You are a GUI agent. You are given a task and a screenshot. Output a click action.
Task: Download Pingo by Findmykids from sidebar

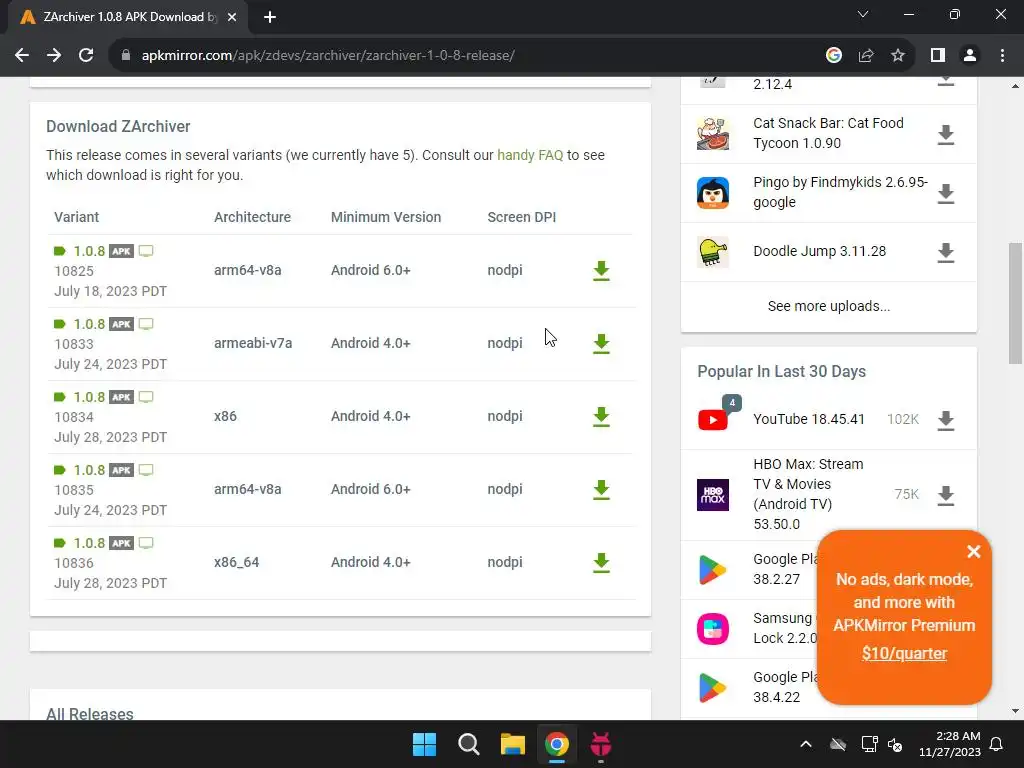(x=945, y=194)
